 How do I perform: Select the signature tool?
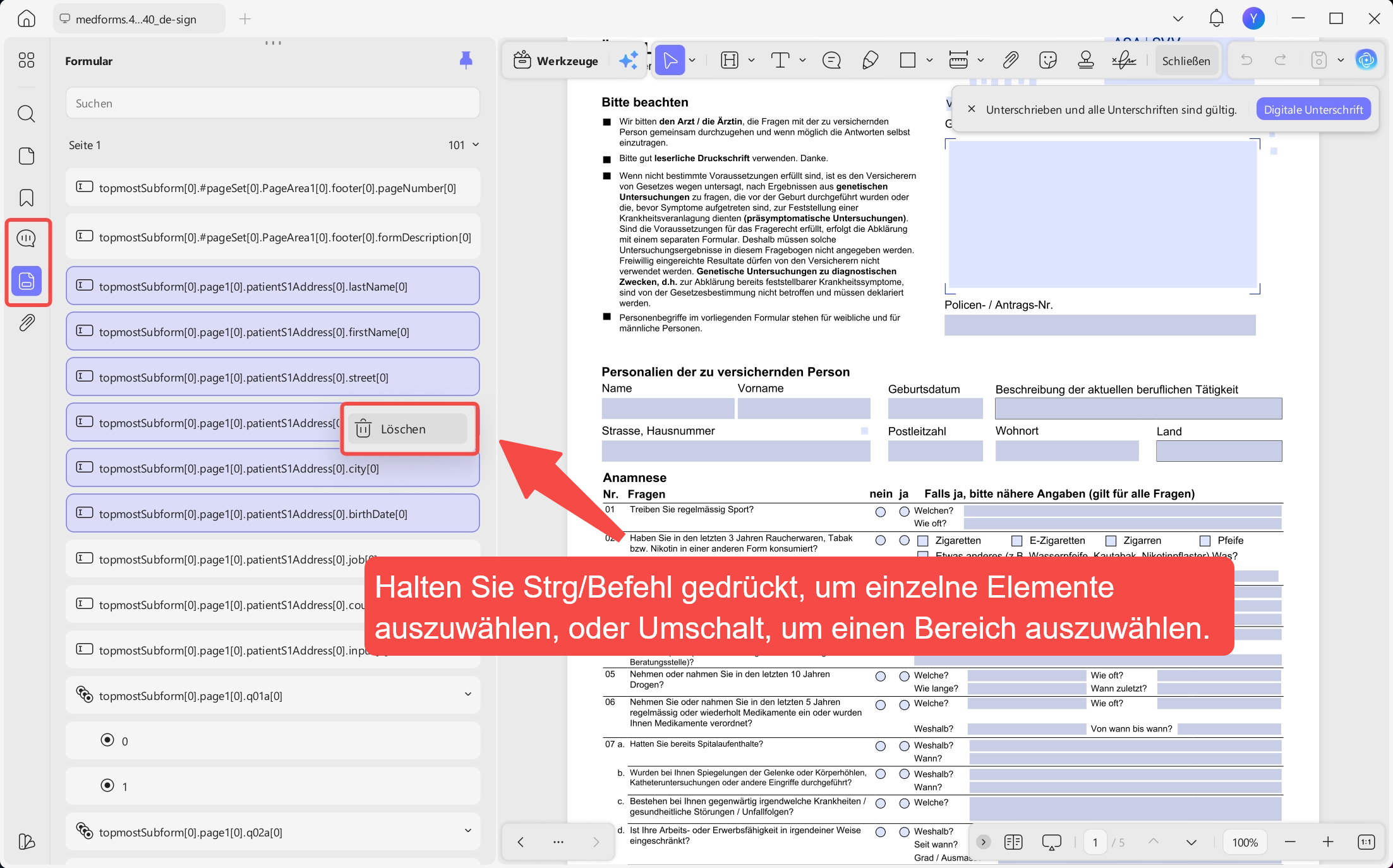pos(1124,61)
